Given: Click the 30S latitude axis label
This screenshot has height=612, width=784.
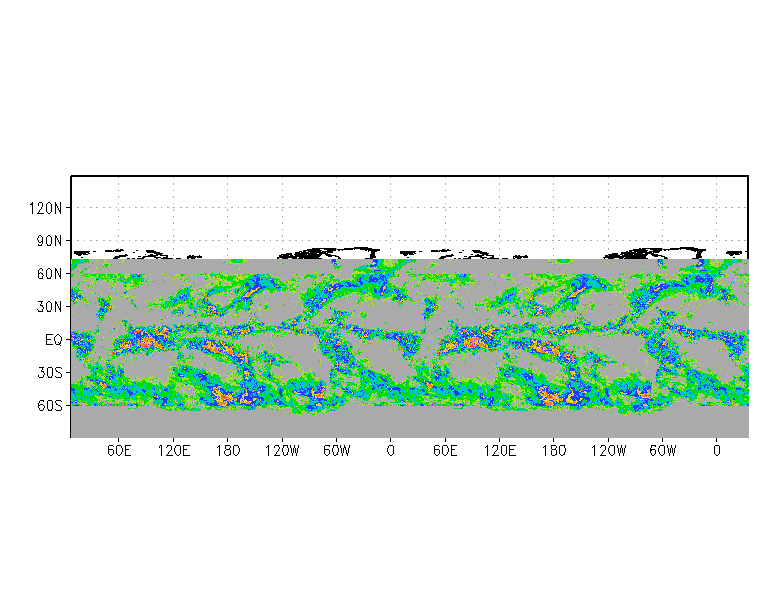Looking at the screenshot, I should click(x=50, y=373).
